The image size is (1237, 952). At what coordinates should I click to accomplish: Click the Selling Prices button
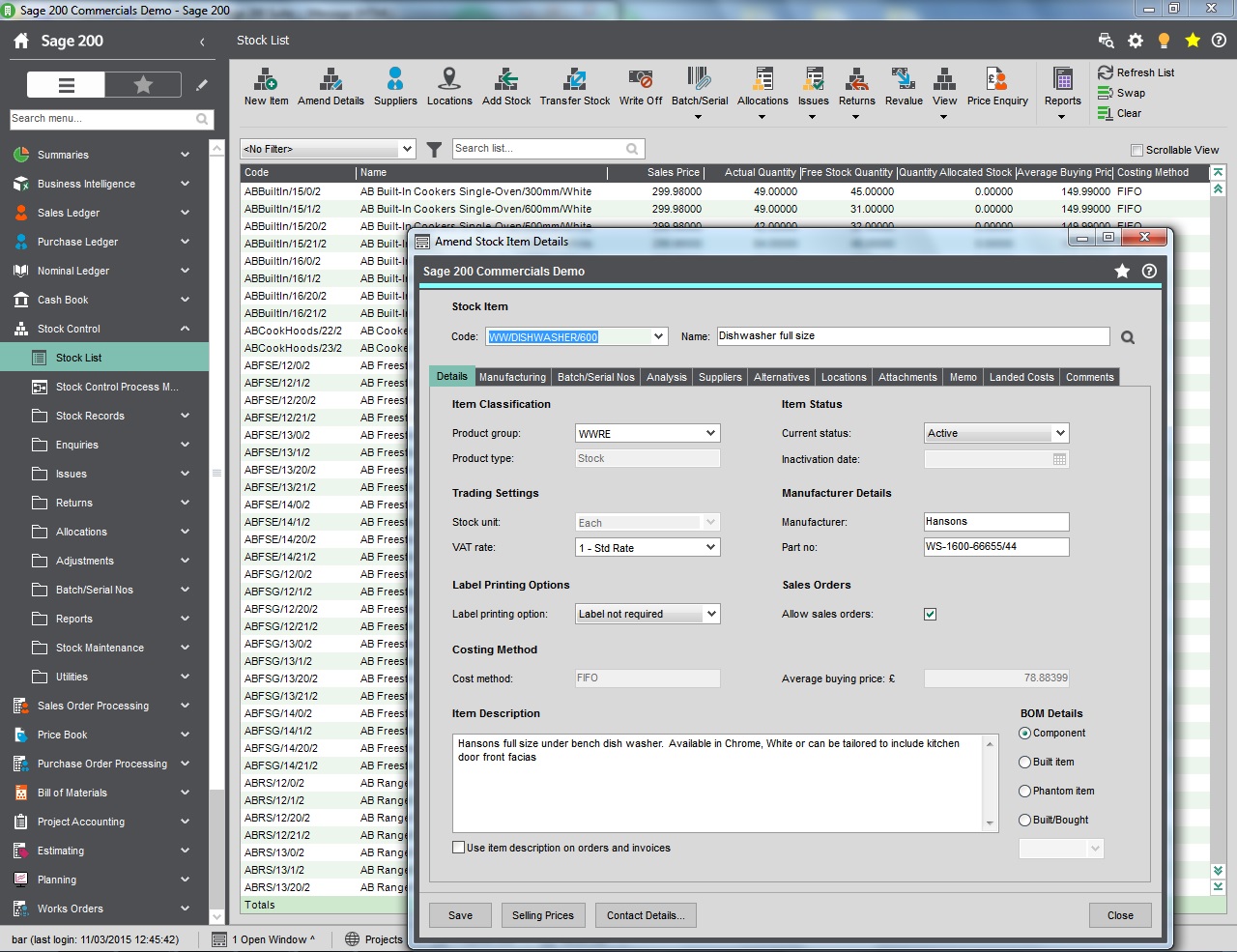click(x=543, y=914)
